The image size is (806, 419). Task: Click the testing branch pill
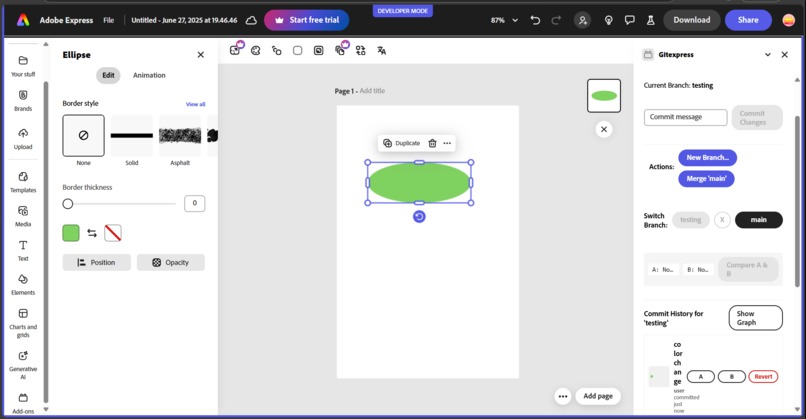point(690,220)
